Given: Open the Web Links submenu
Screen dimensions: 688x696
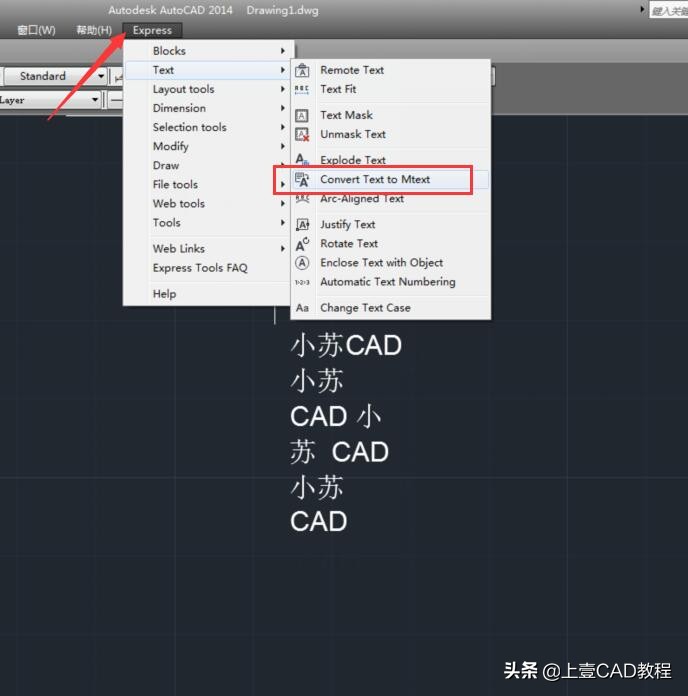Looking at the screenshot, I should [x=208, y=249].
